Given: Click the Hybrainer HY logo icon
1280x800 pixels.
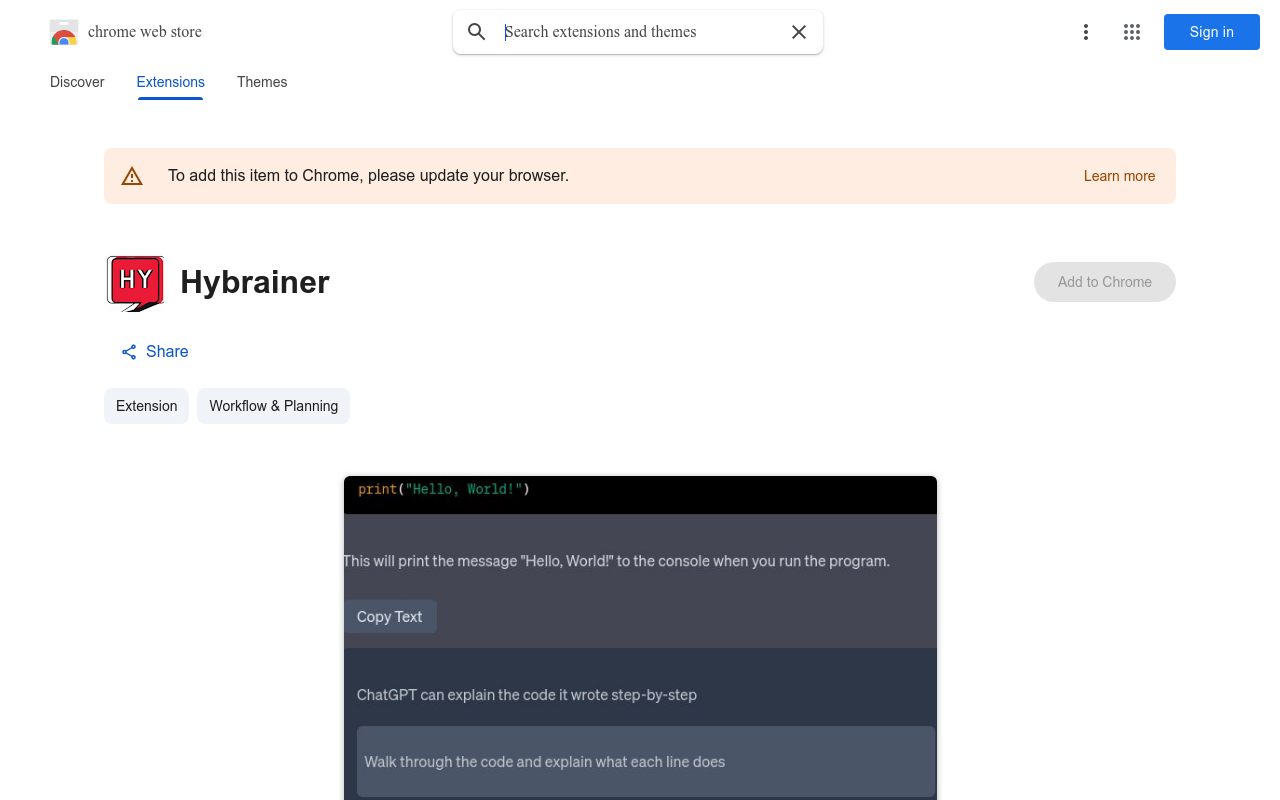Looking at the screenshot, I should pyautogui.click(x=135, y=283).
